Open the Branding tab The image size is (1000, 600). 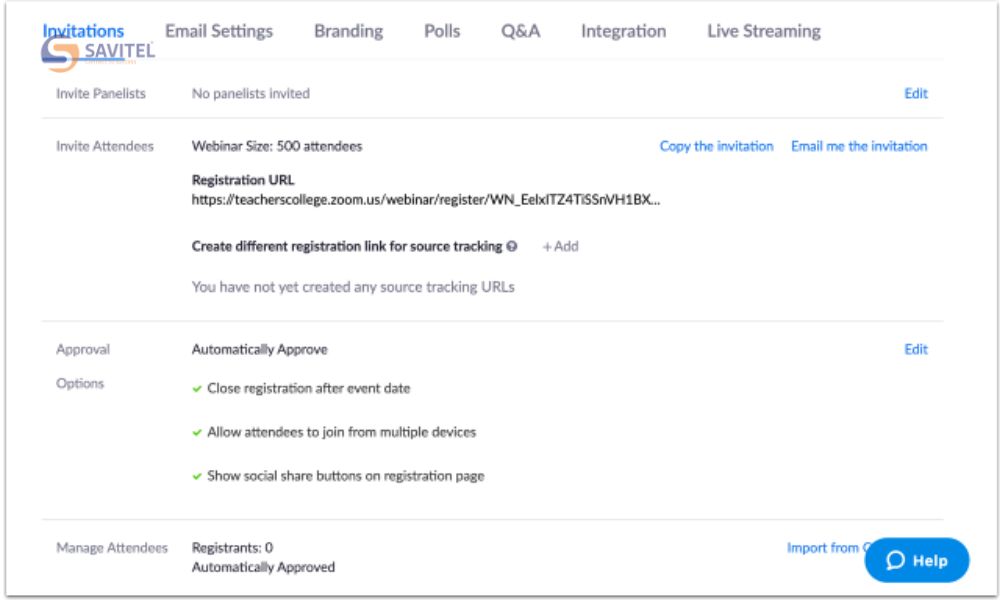tap(348, 31)
